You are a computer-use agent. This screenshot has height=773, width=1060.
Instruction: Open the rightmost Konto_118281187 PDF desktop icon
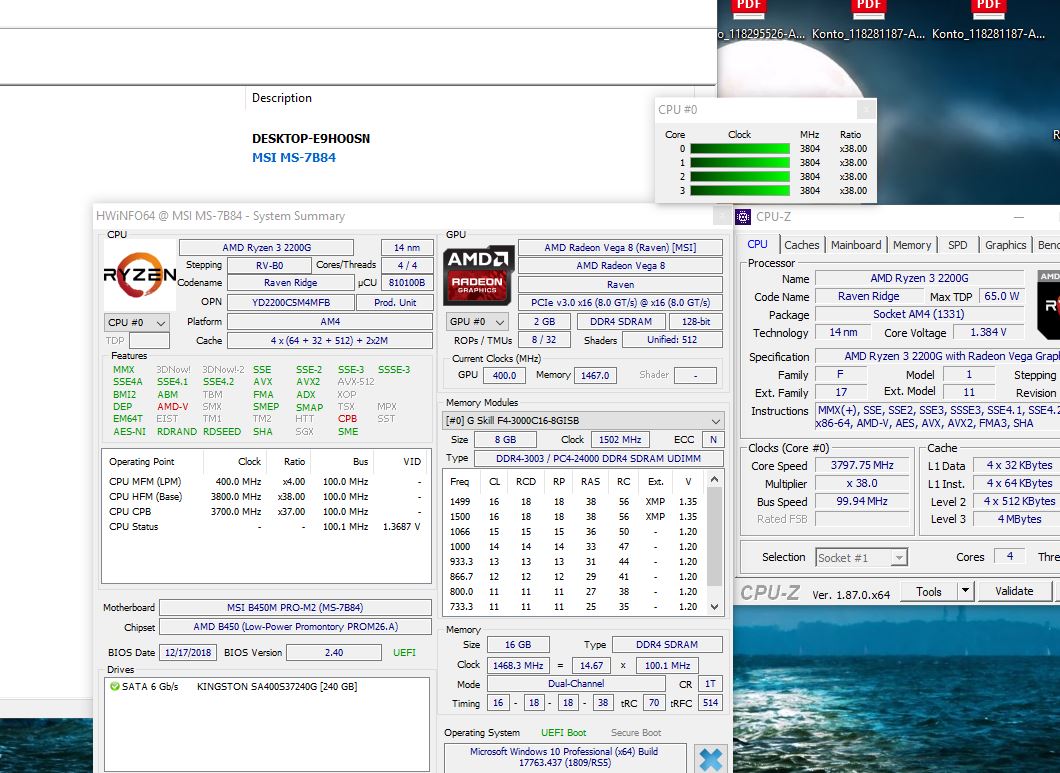coord(988,20)
